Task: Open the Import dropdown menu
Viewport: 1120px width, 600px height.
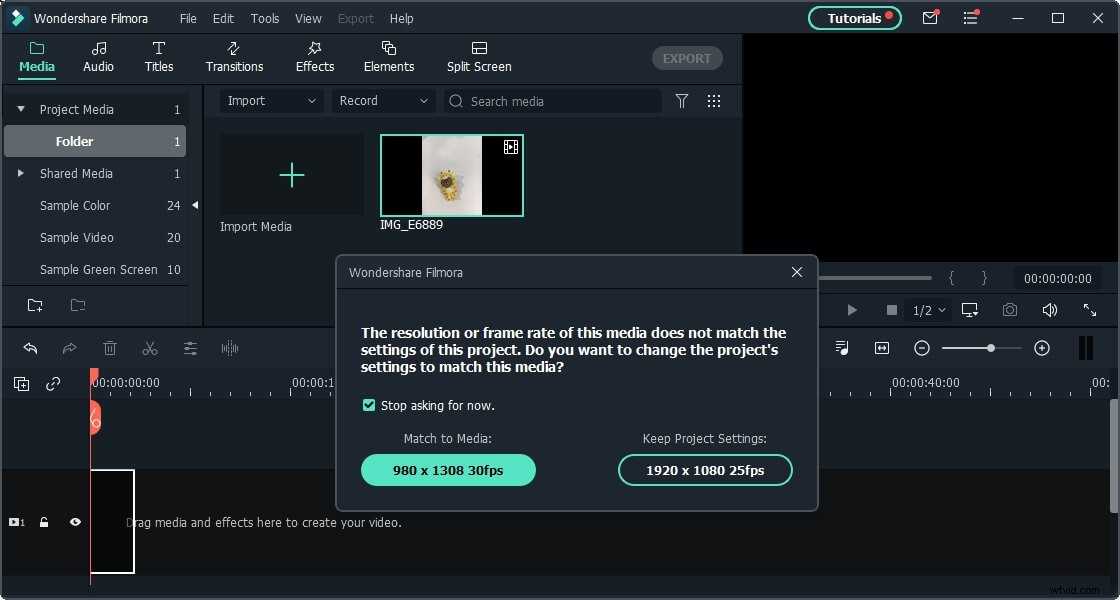Action: coord(270,101)
